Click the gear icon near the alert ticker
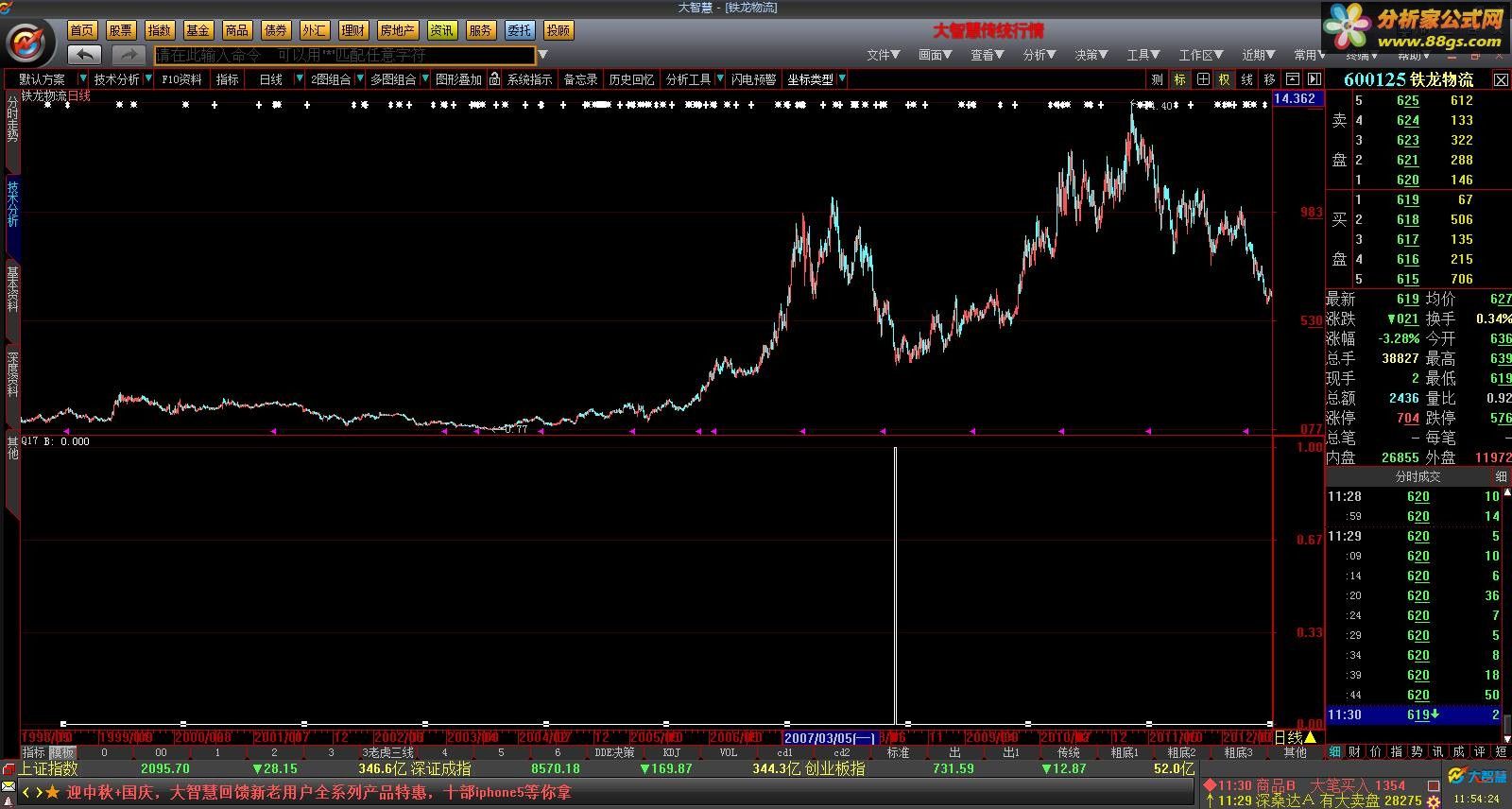Viewport: 1512px width, 809px height. (1433, 800)
